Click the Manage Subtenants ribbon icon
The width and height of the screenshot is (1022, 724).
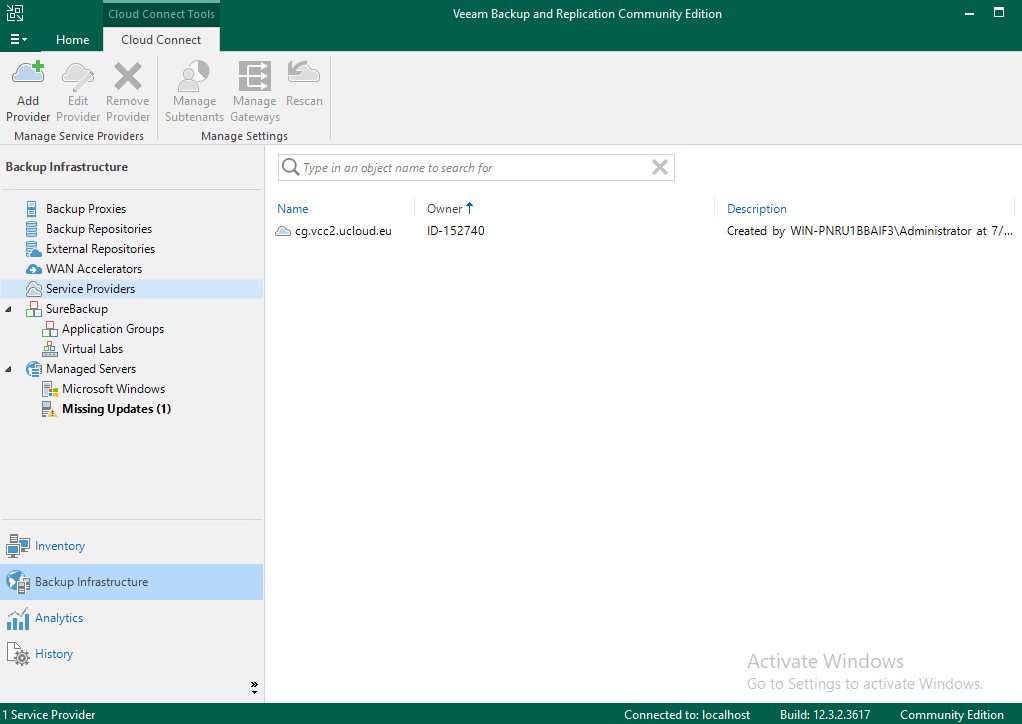(x=194, y=78)
